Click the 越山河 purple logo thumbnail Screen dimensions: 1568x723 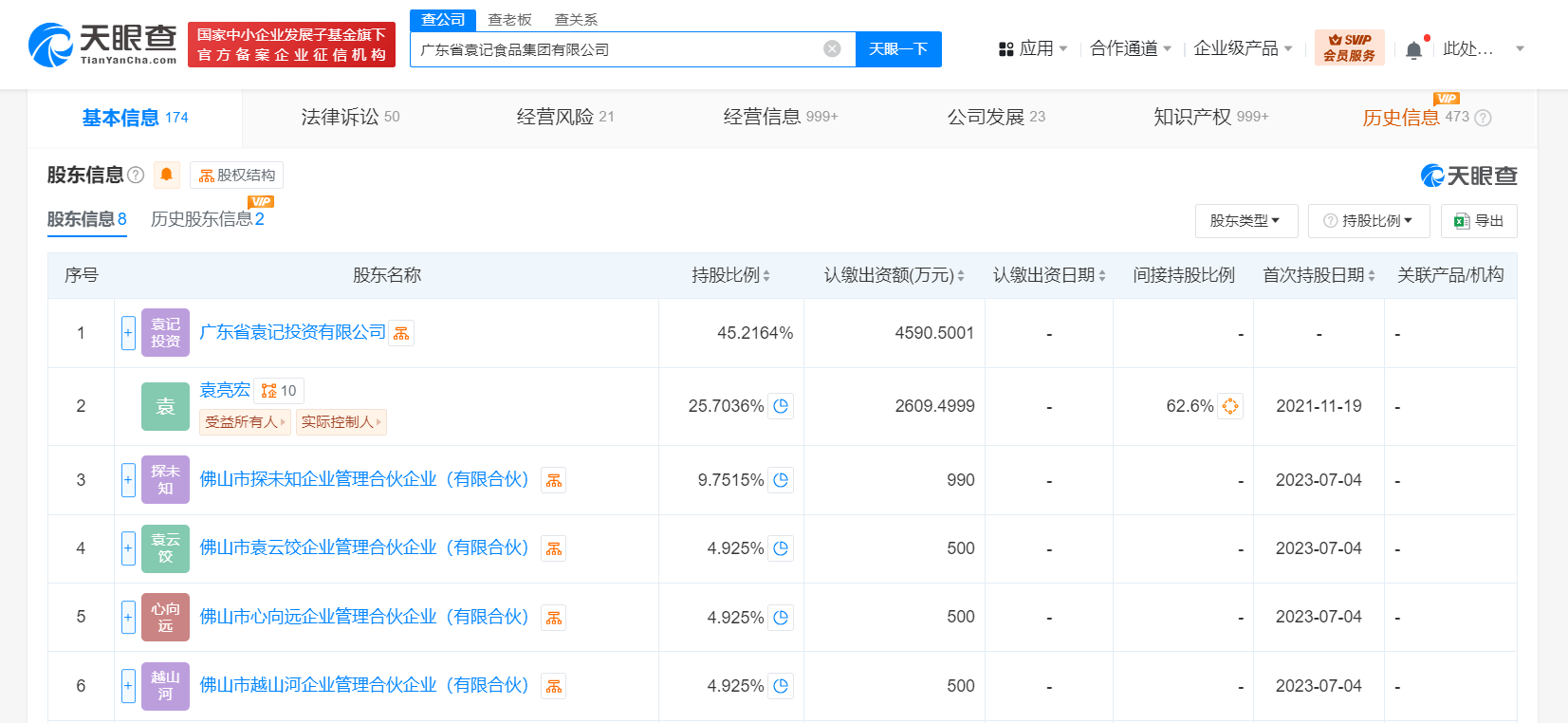[165, 686]
